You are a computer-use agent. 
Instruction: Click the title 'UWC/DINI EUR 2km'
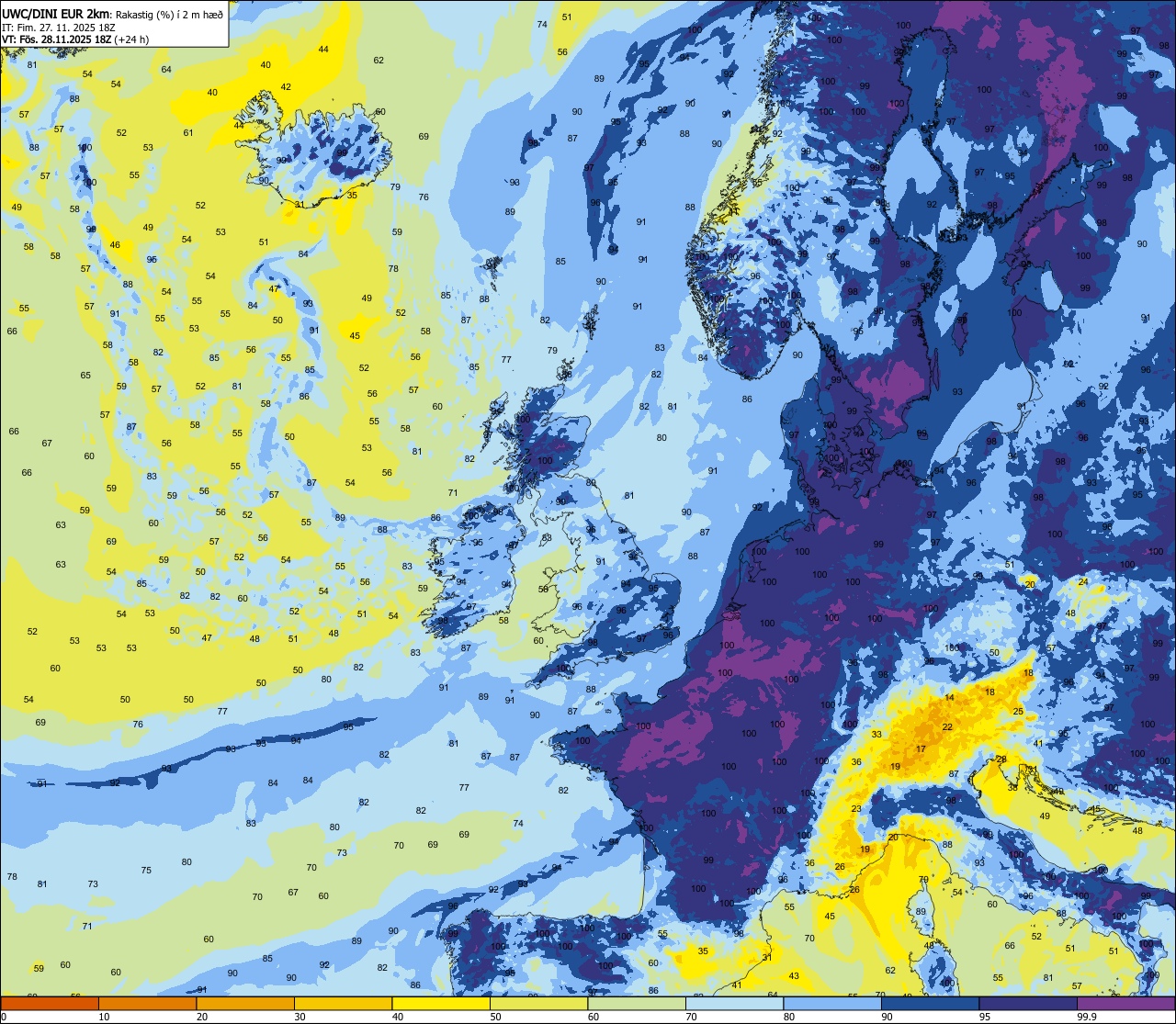tap(56, 13)
